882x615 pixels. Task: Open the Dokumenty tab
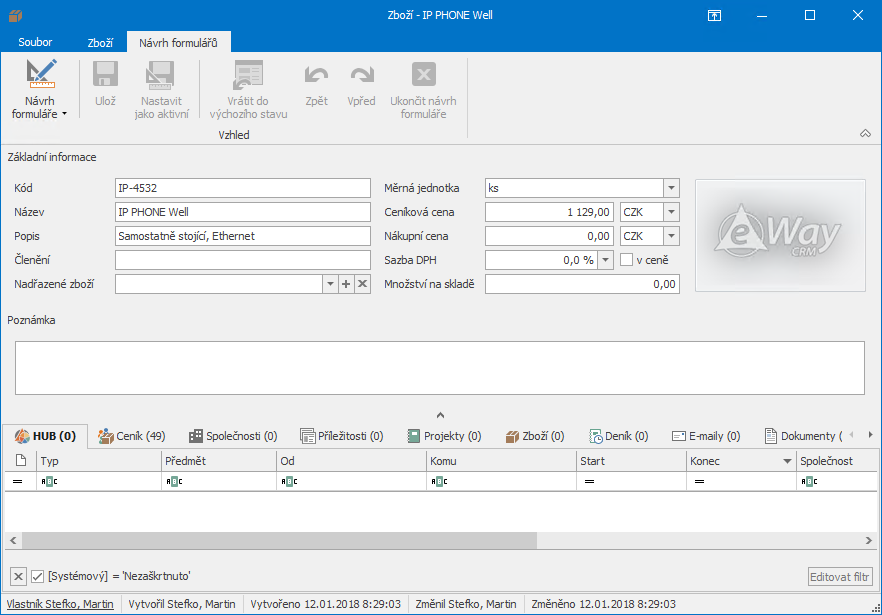coord(804,436)
